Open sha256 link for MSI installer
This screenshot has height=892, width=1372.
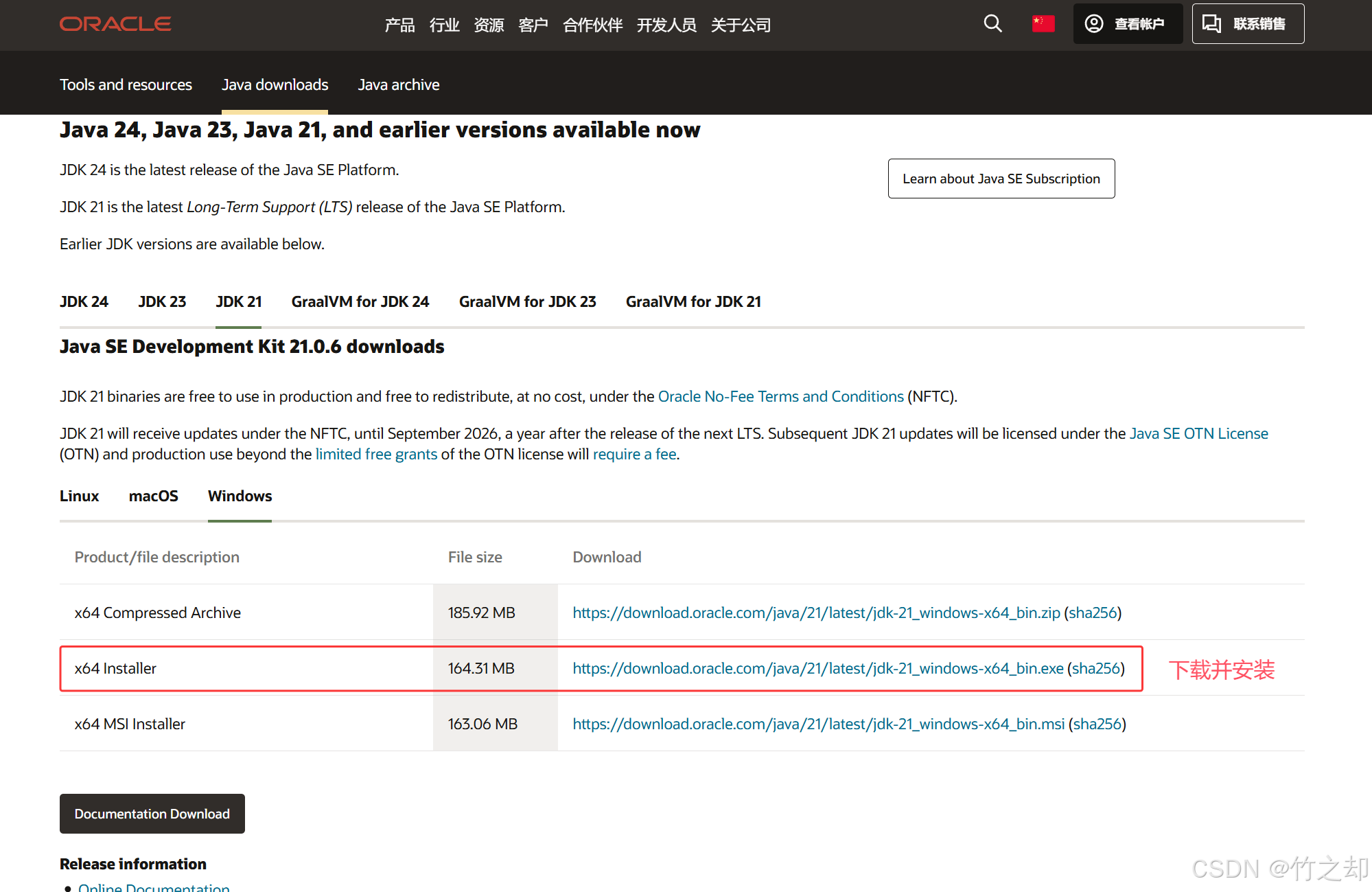[1097, 724]
